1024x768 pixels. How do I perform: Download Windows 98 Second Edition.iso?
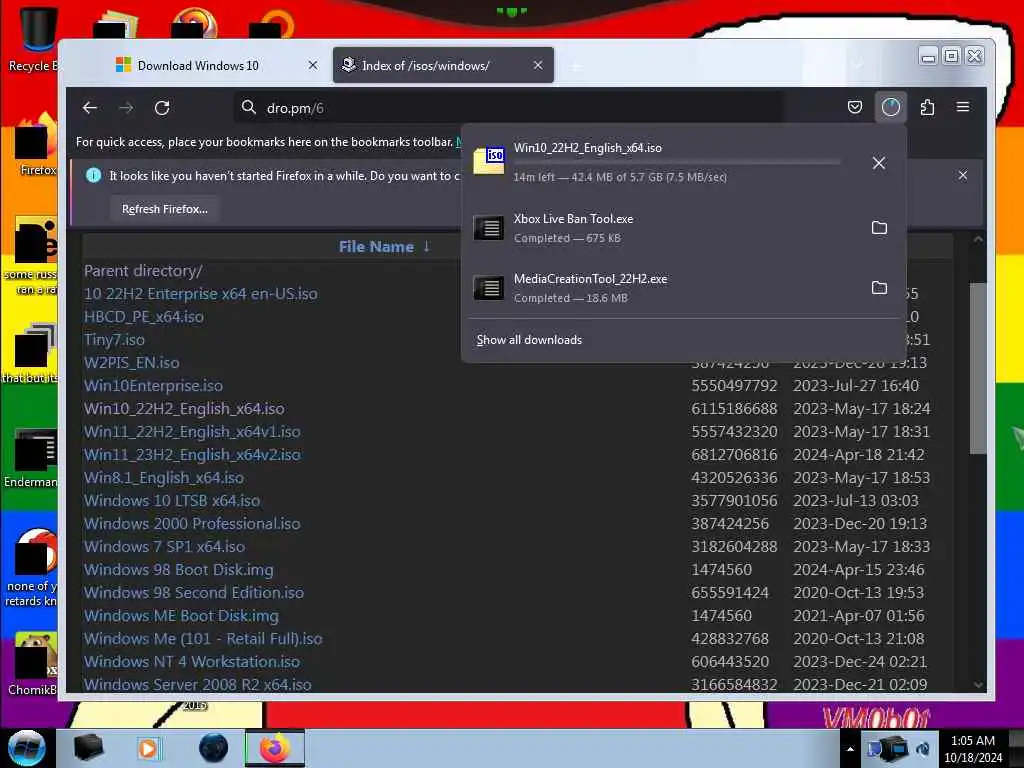[193, 593]
